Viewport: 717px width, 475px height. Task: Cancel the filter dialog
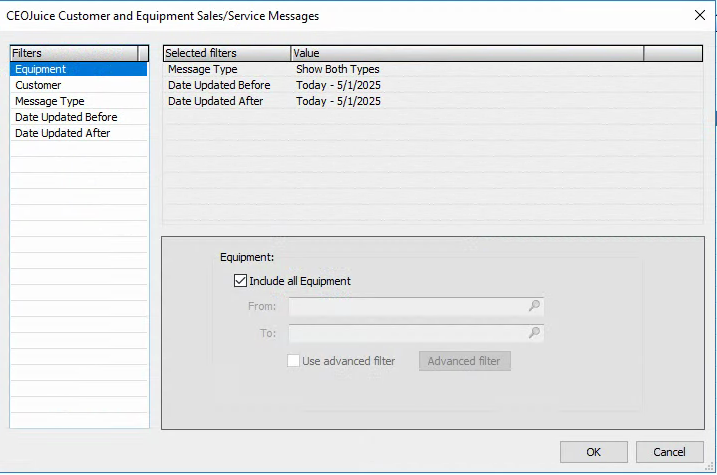[669, 452]
